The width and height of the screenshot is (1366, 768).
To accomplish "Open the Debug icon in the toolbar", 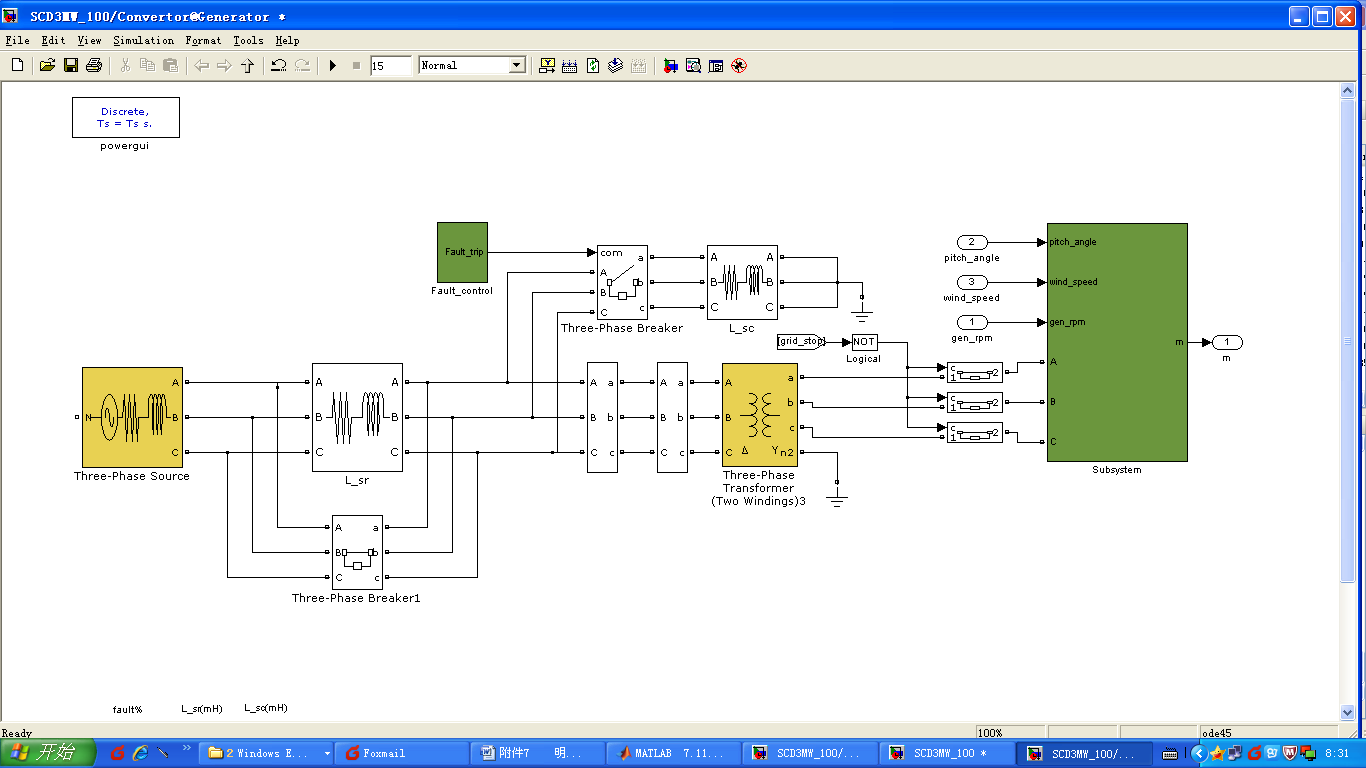I will coord(739,65).
